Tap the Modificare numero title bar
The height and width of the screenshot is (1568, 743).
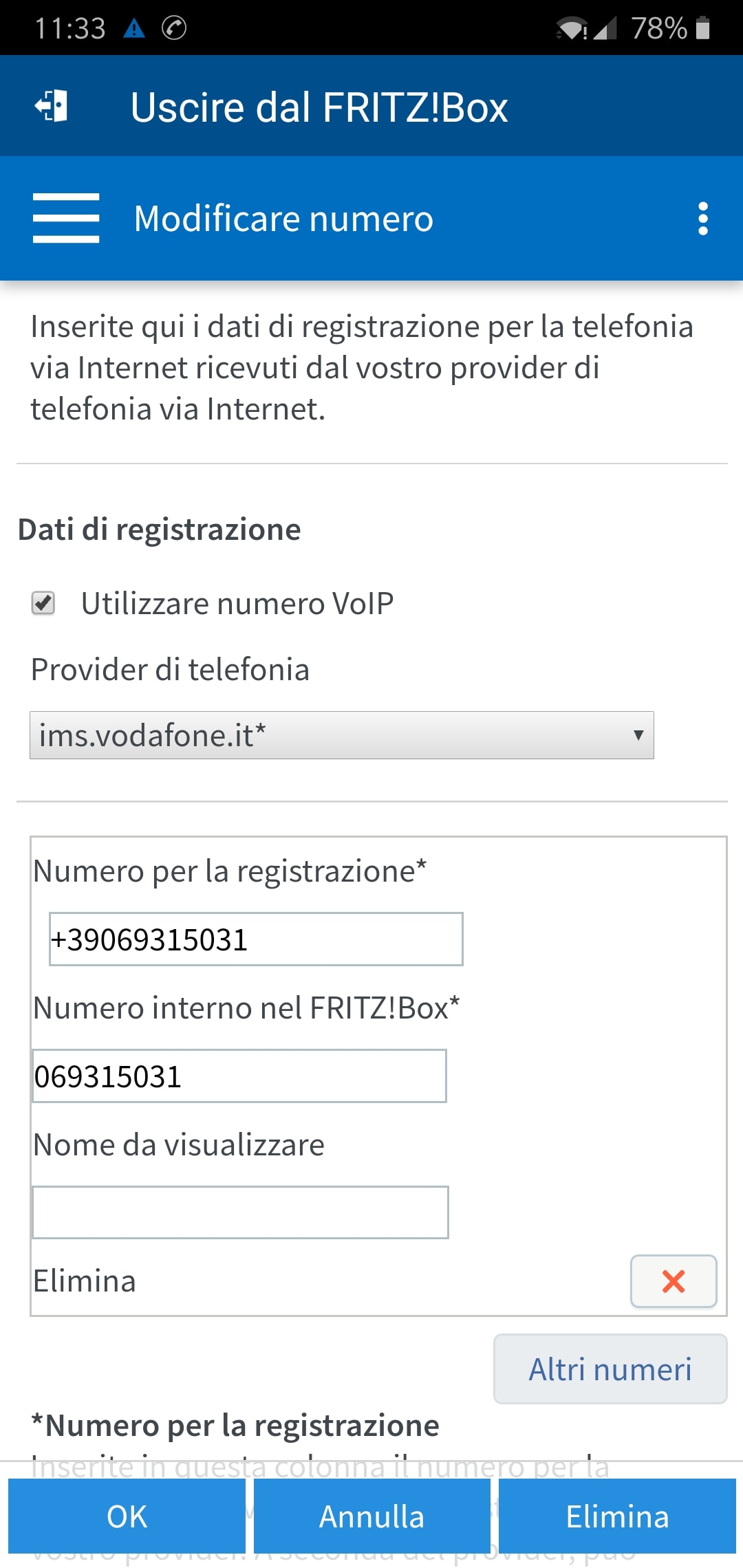pyautogui.click(x=283, y=219)
